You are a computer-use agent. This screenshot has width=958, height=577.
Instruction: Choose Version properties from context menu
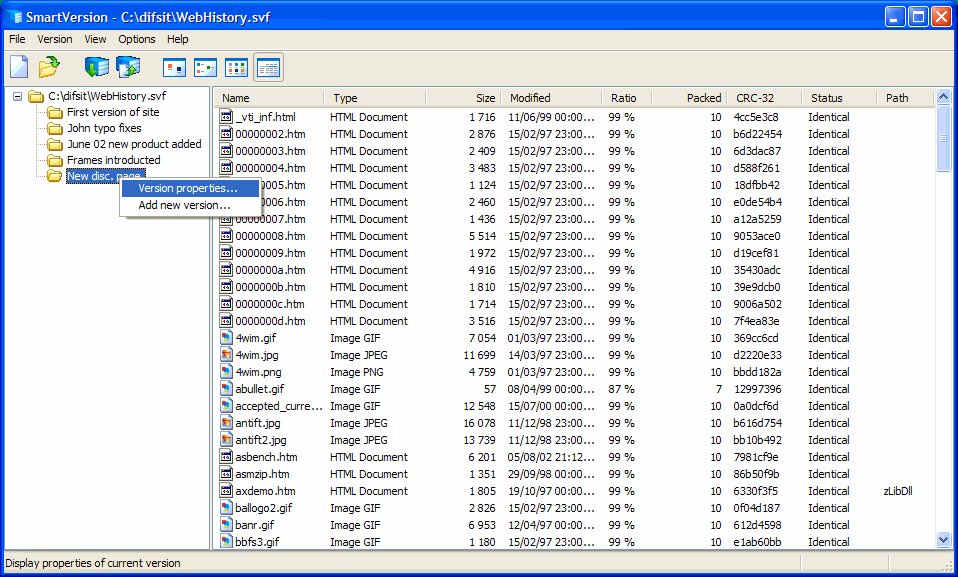(x=190, y=188)
